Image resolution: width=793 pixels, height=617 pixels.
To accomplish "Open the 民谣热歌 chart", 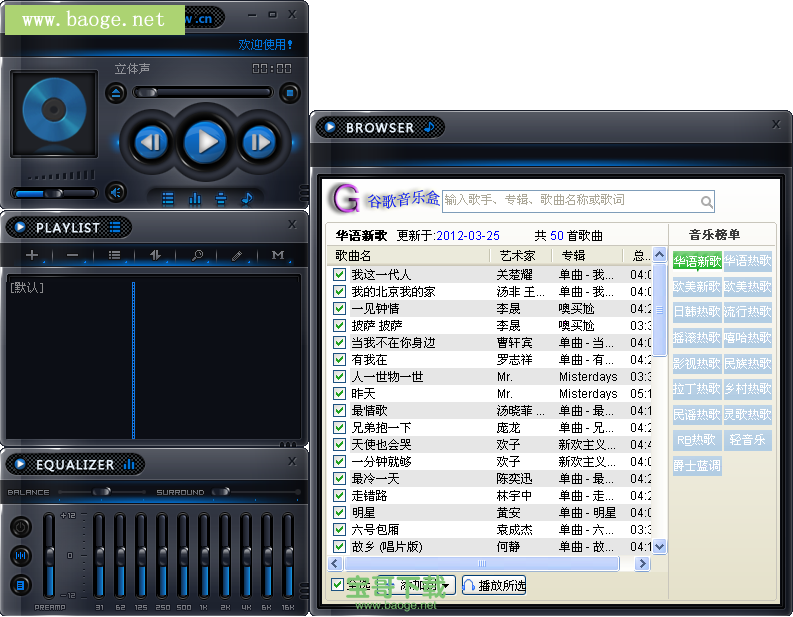I will [697, 415].
